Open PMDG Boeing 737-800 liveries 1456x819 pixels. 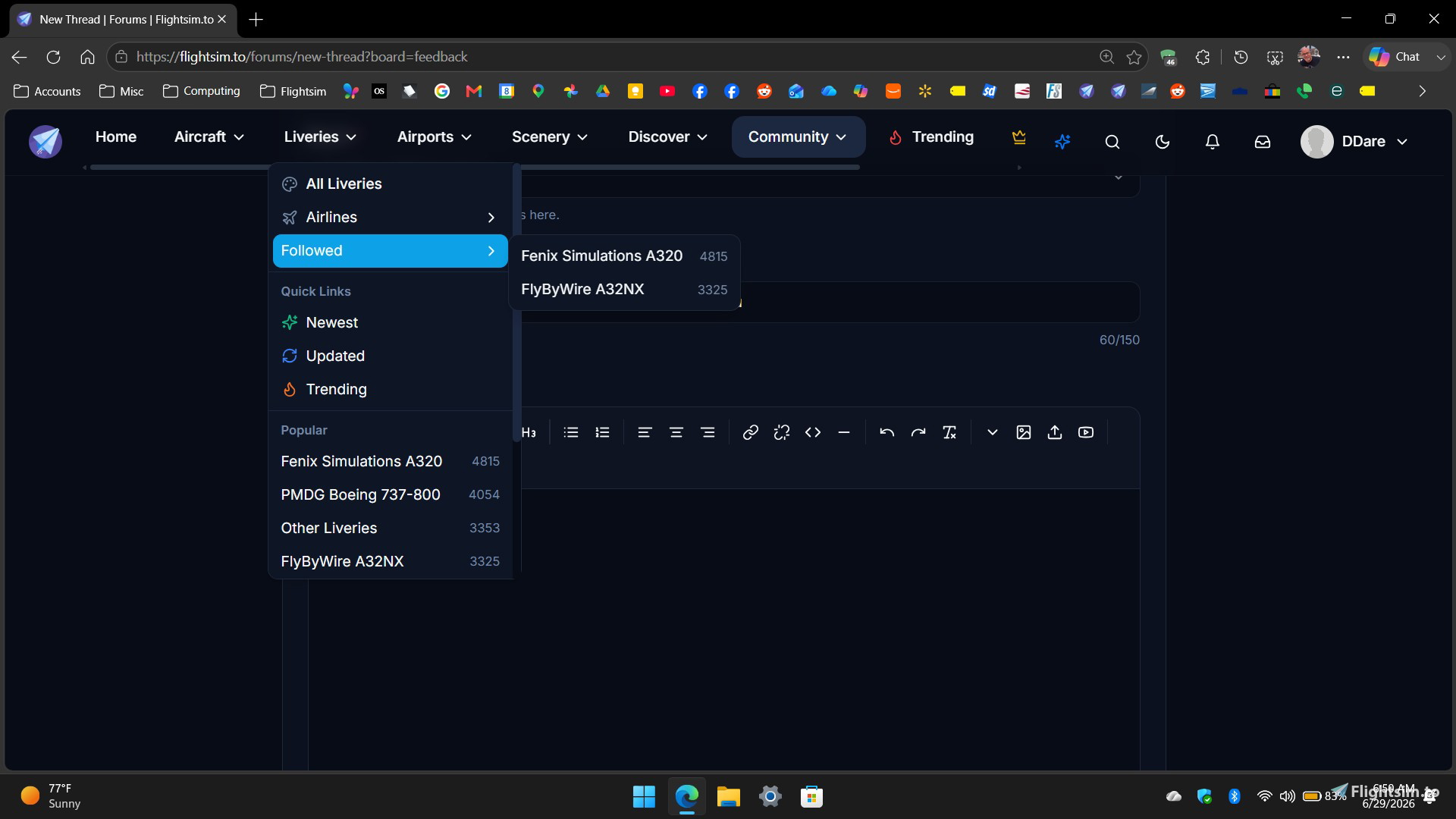pyautogui.click(x=390, y=495)
